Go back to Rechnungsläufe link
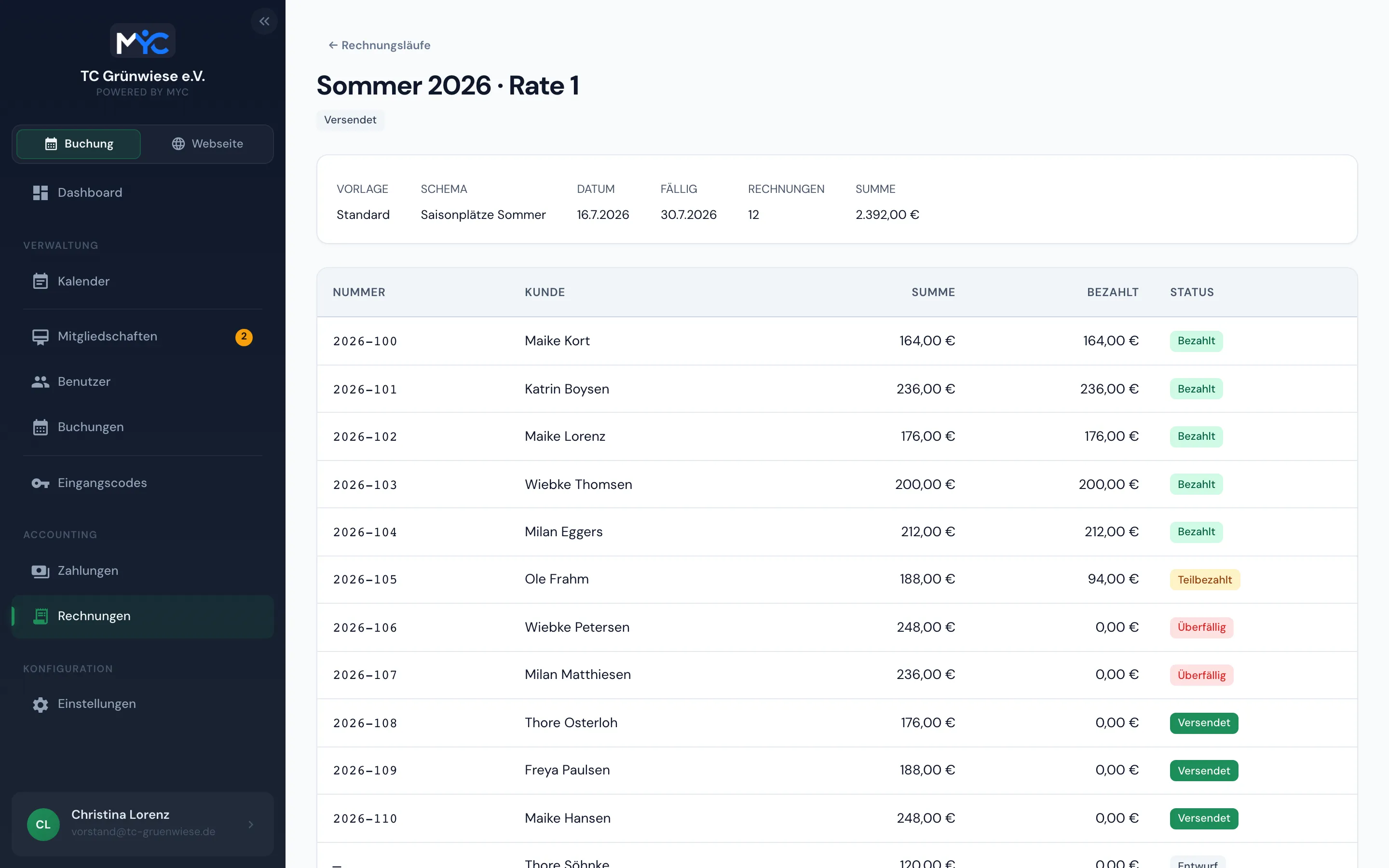 coord(379,45)
